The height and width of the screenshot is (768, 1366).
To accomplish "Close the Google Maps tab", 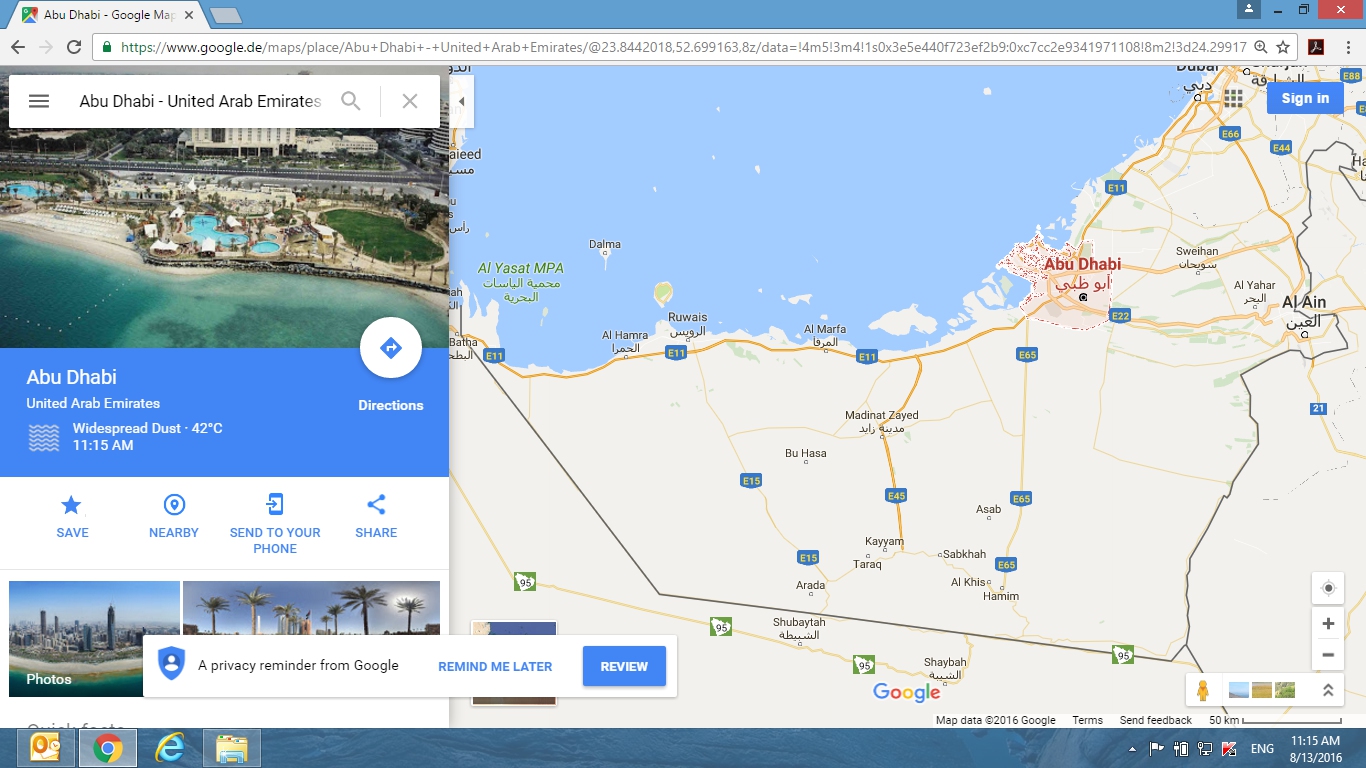I will [189, 15].
